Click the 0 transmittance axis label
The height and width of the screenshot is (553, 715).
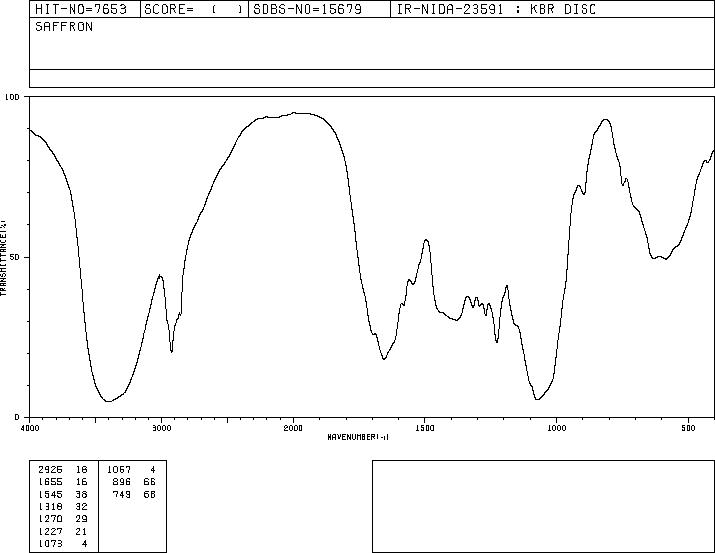(17, 417)
